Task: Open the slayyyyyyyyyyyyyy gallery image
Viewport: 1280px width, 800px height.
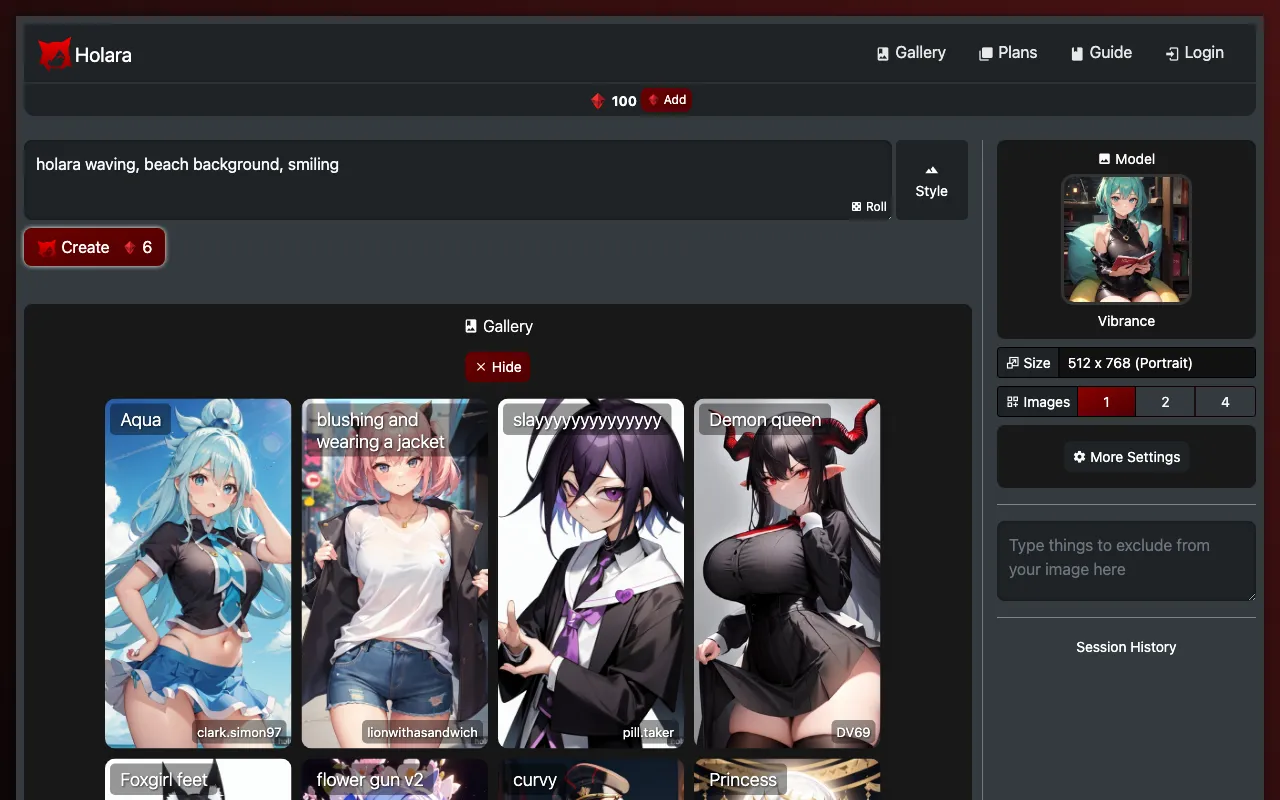Action: [591, 573]
